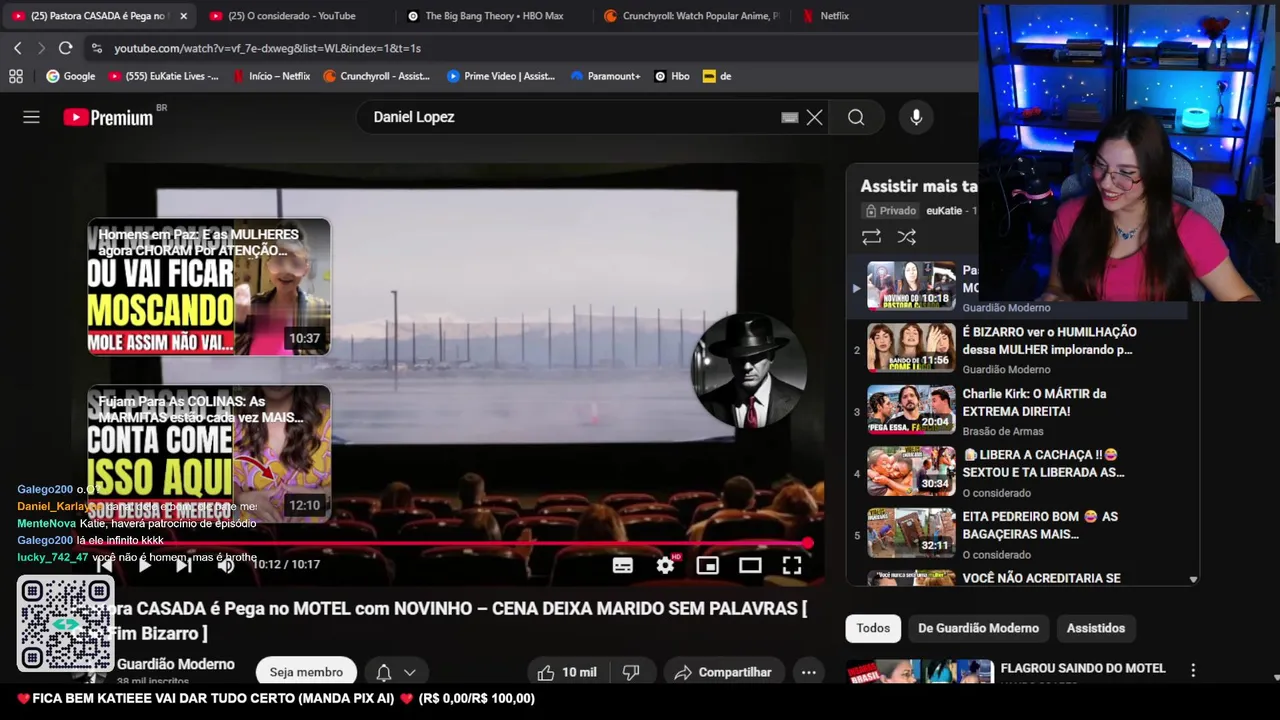Skip to next video in playlist
Image resolution: width=1280 pixels, height=720 pixels.
click(184, 565)
